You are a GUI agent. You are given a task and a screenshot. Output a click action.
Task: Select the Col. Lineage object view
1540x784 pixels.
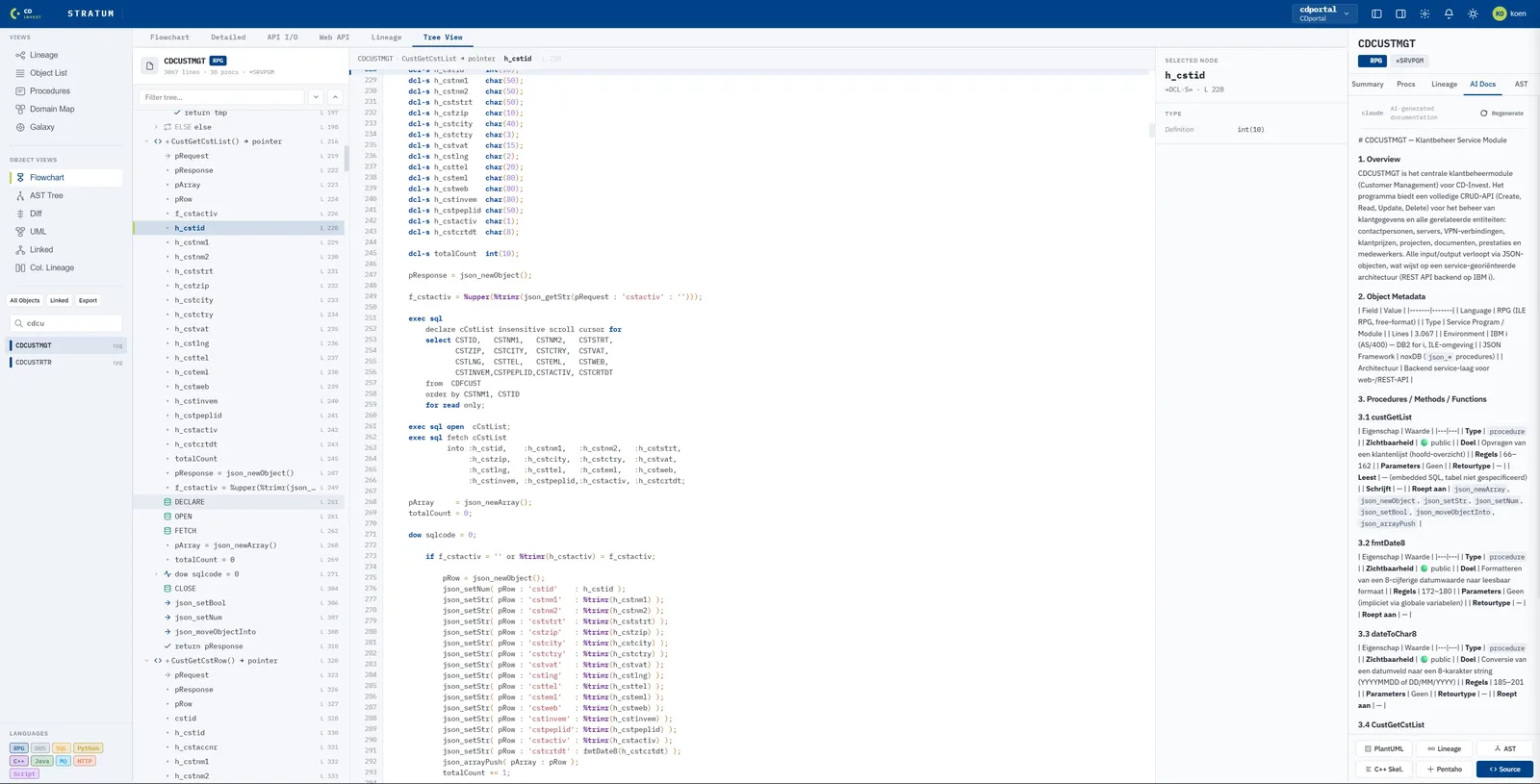point(65,267)
